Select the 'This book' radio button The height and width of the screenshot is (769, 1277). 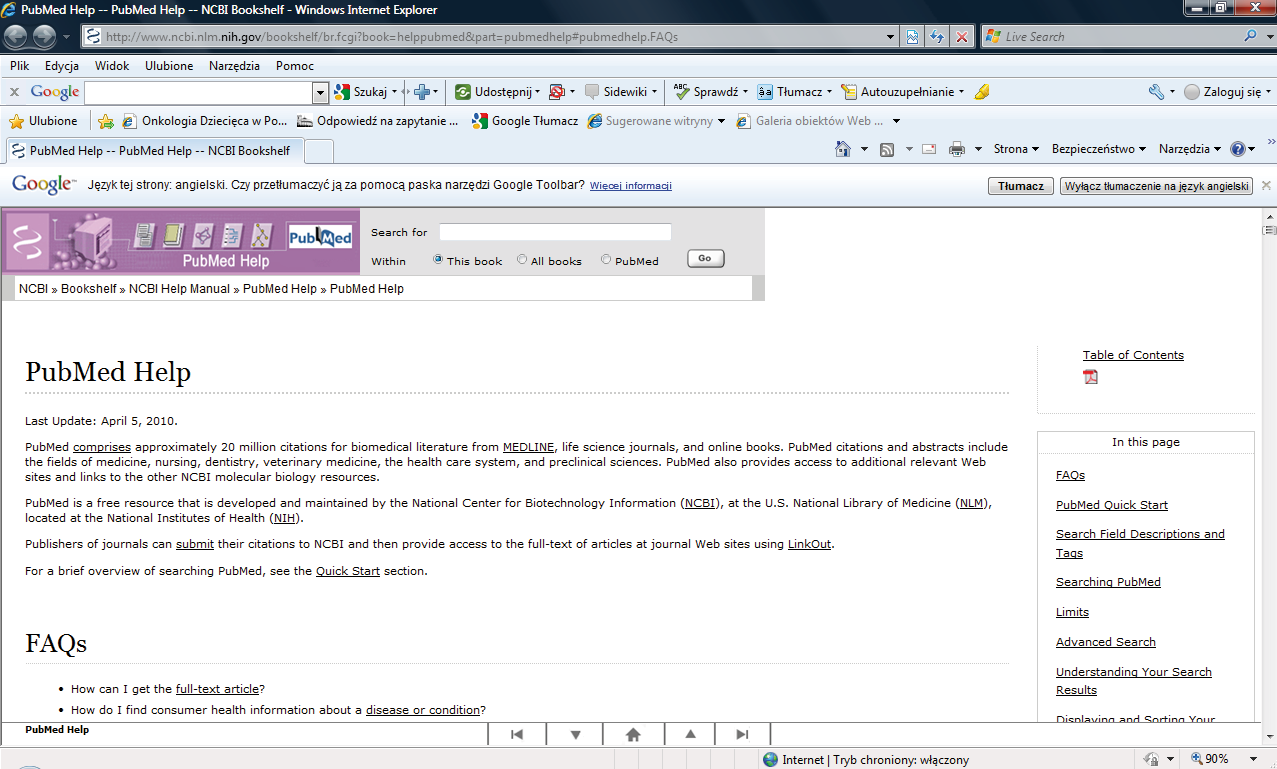coord(438,260)
